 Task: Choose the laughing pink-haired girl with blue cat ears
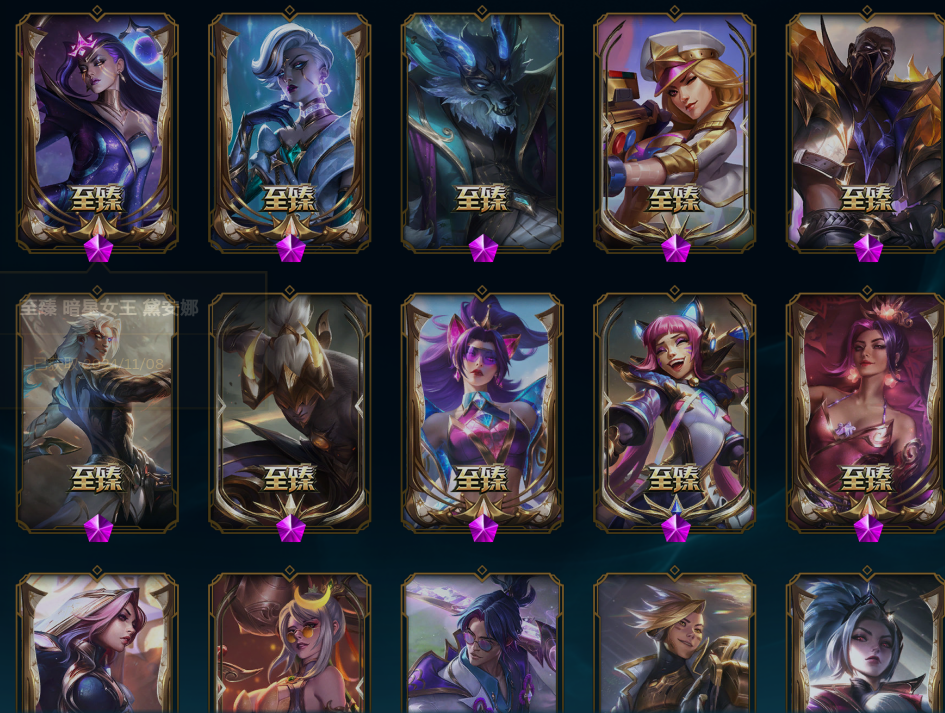tap(674, 412)
